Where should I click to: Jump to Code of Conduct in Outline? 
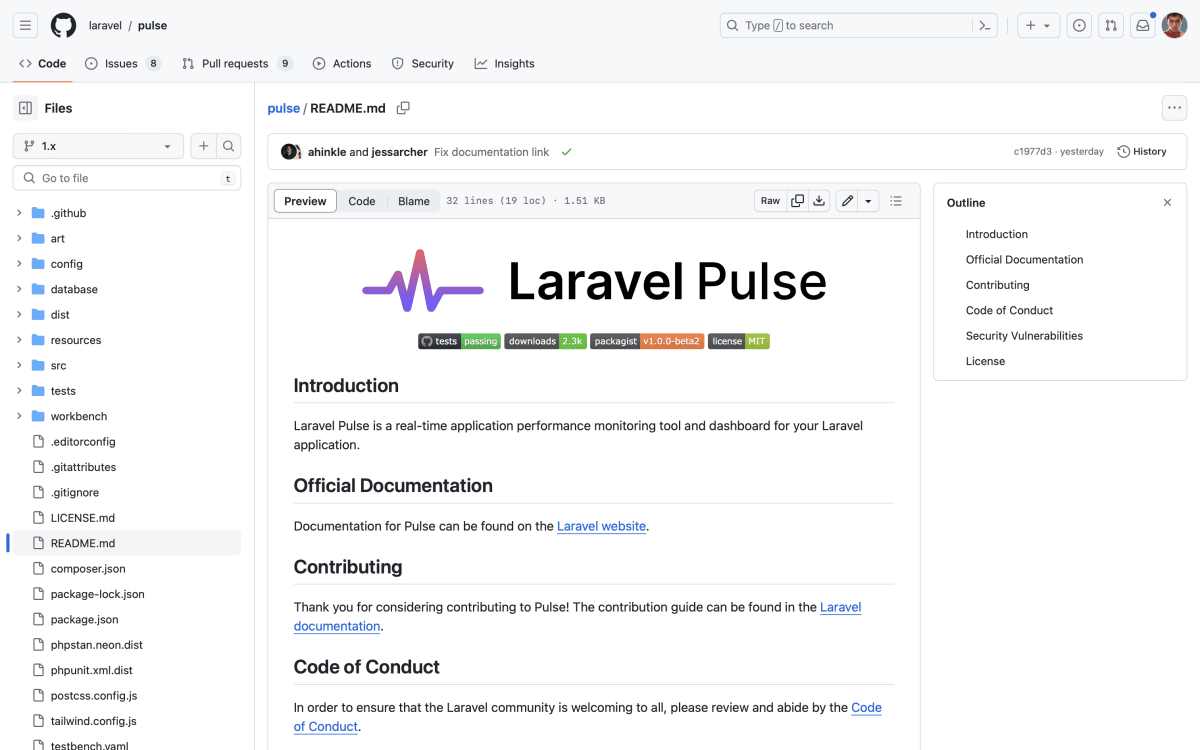pos(1009,310)
